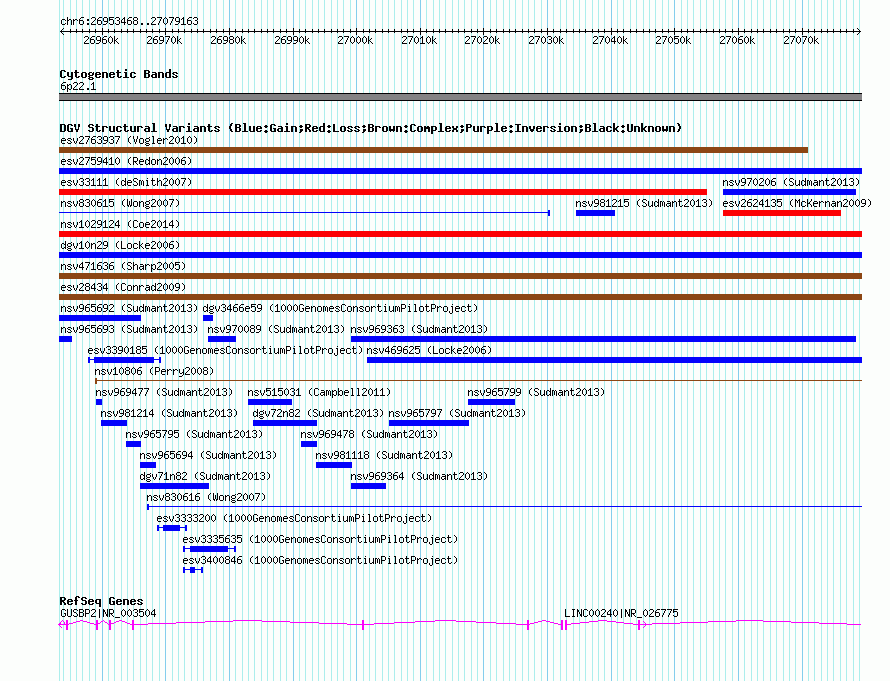Click the blue nsv965799 gain bar
Viewport: 890px width, 681px height.
(492, 402)
